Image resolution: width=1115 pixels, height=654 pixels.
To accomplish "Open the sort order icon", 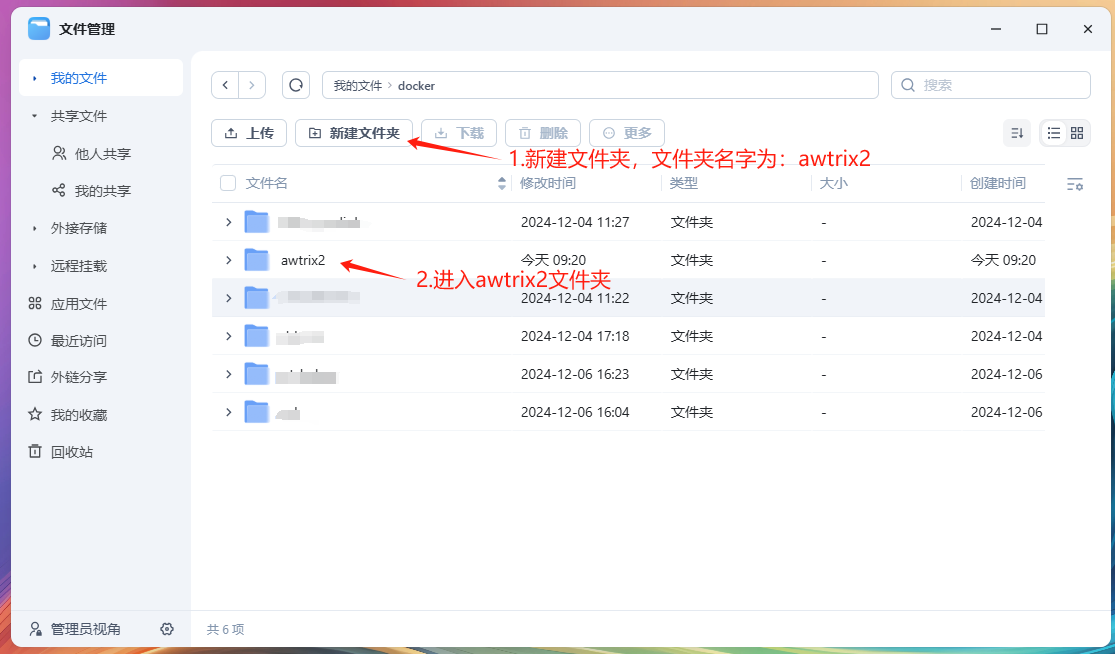I will (x=1017, y=133).
